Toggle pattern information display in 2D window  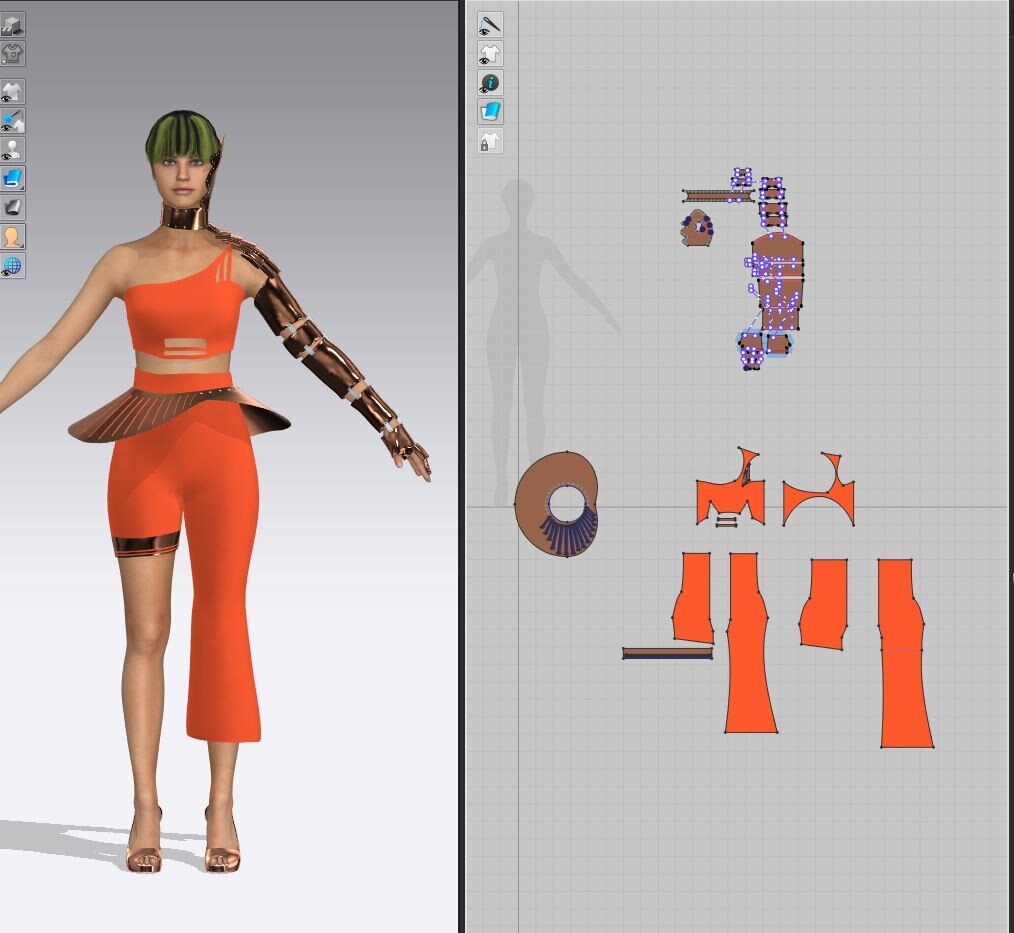tap(489, 82)
